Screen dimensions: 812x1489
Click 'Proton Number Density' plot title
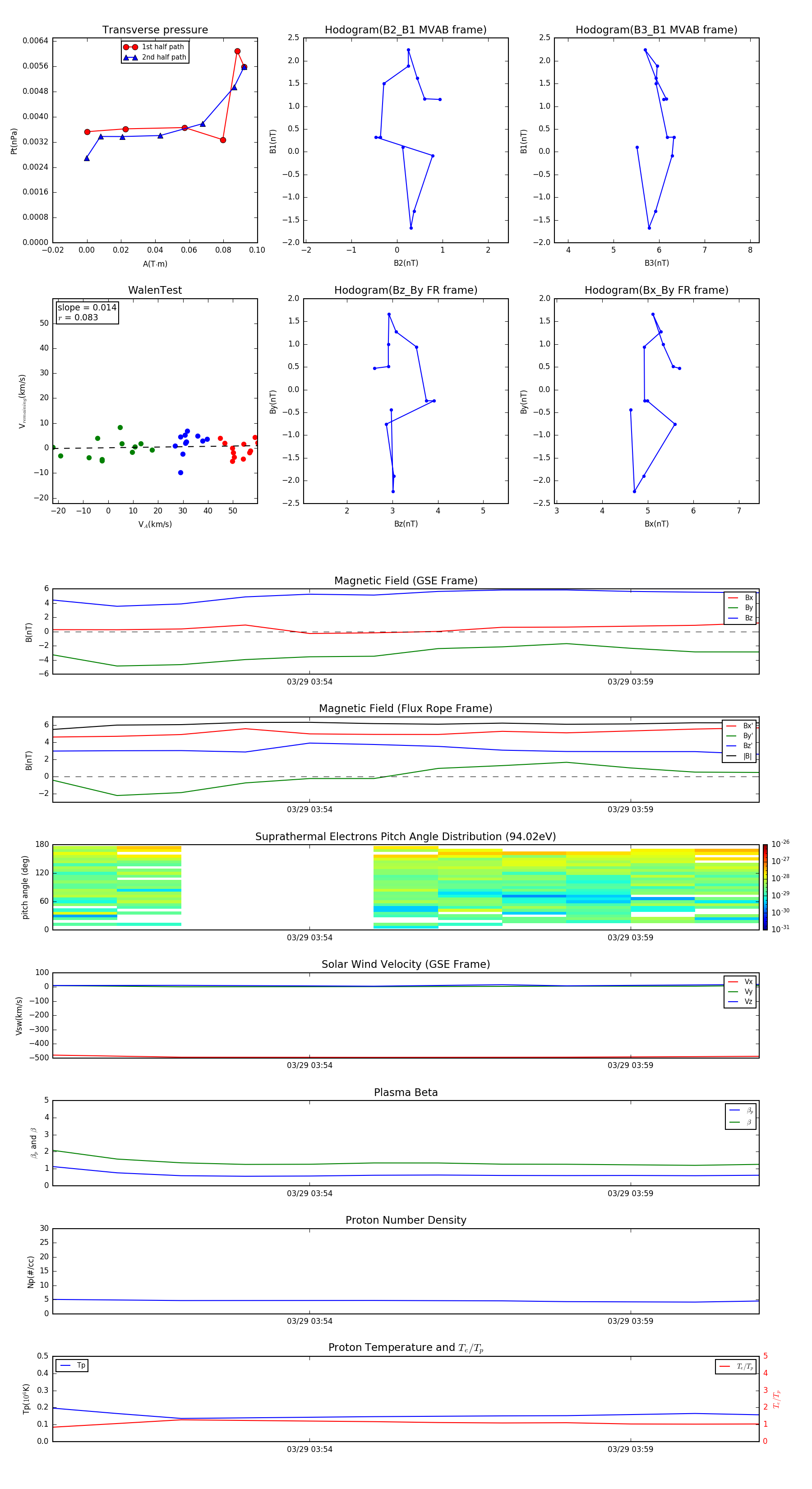406,1220
